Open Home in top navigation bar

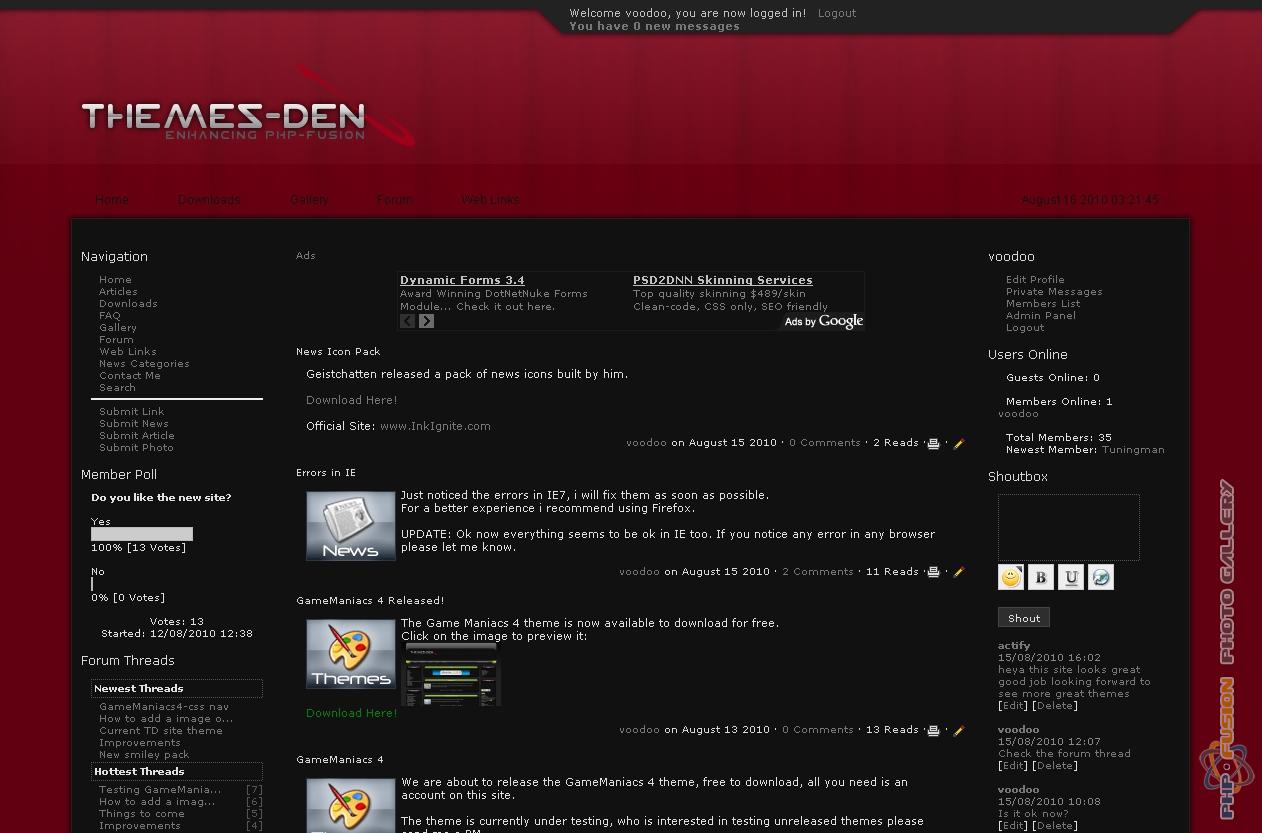click(112, 200)
